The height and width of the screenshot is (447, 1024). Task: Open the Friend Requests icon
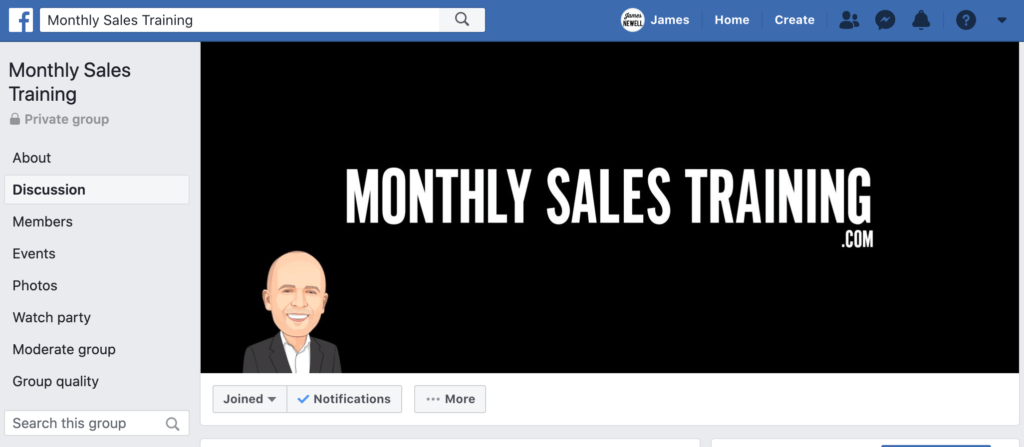pyautogui.click(x=849, y=20)
